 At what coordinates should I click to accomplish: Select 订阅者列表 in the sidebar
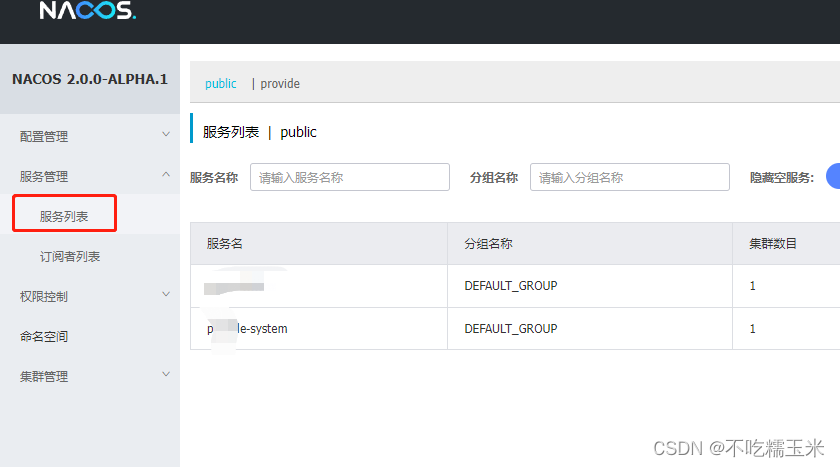pyautogui.click(x=70, y=256)
